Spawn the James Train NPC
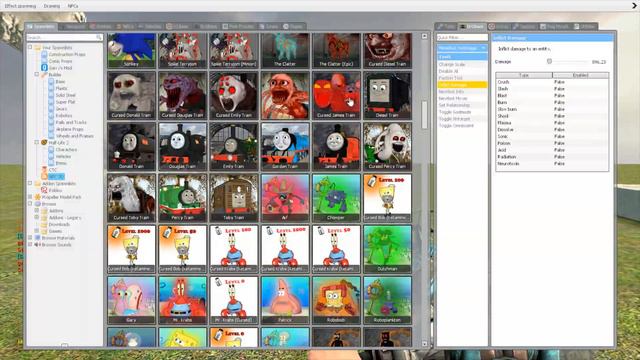640x360 pixels. coord(336,147)
